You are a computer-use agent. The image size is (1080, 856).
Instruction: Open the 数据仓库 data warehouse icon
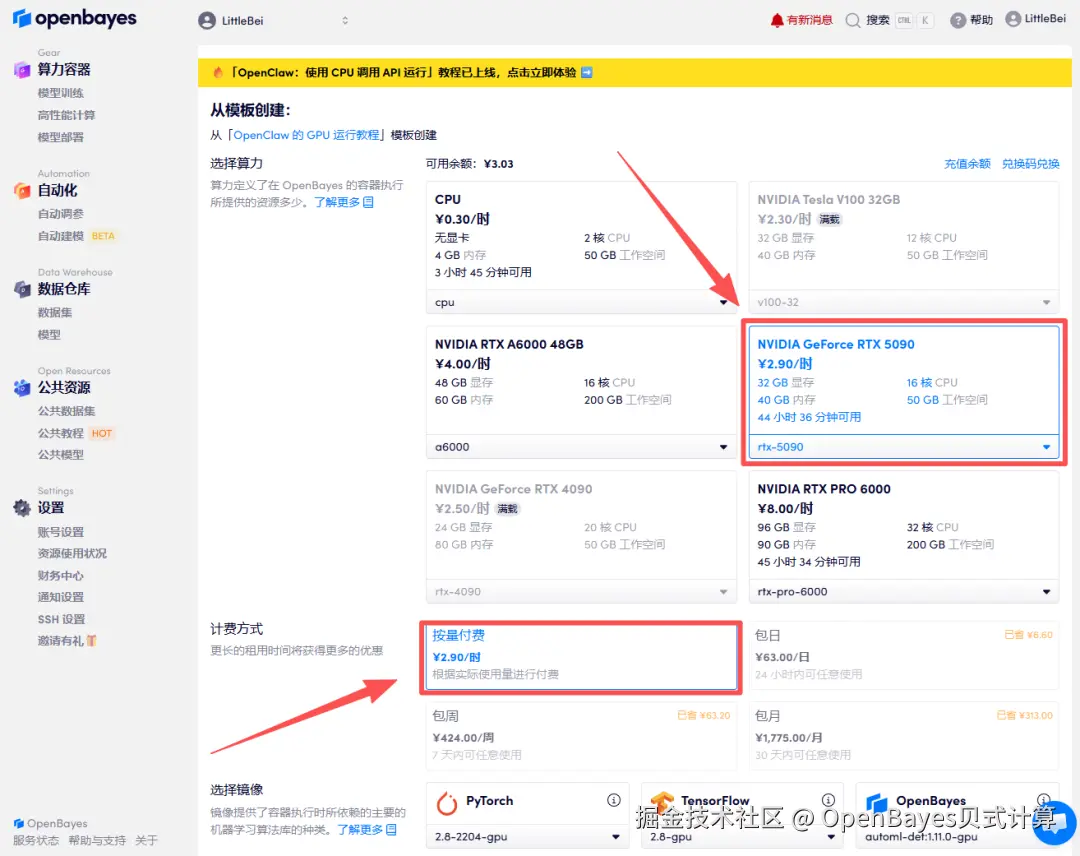coord(21,289)
